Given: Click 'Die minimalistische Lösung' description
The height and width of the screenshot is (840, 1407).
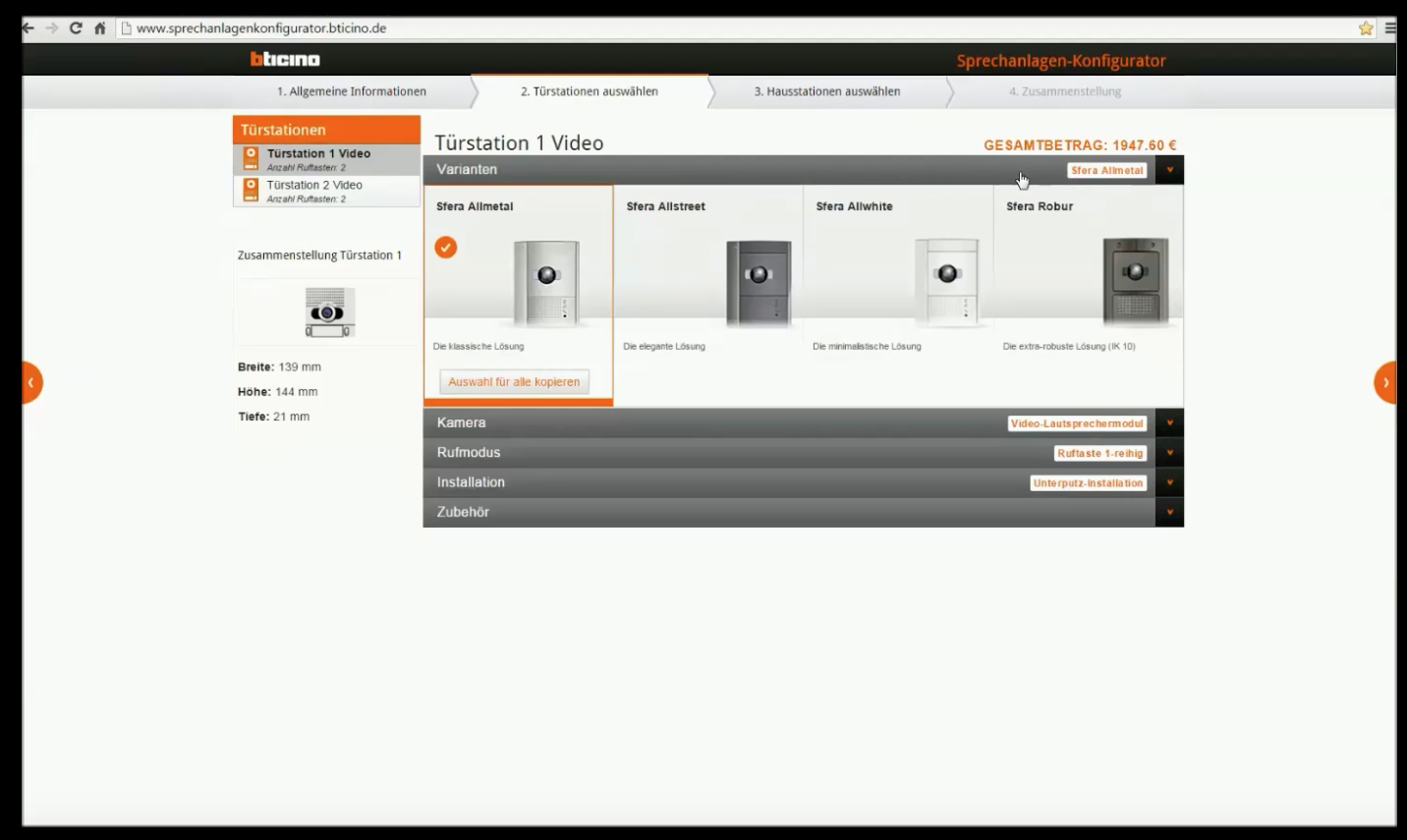Looking at the screenshot, I should [x=867, y=347].
